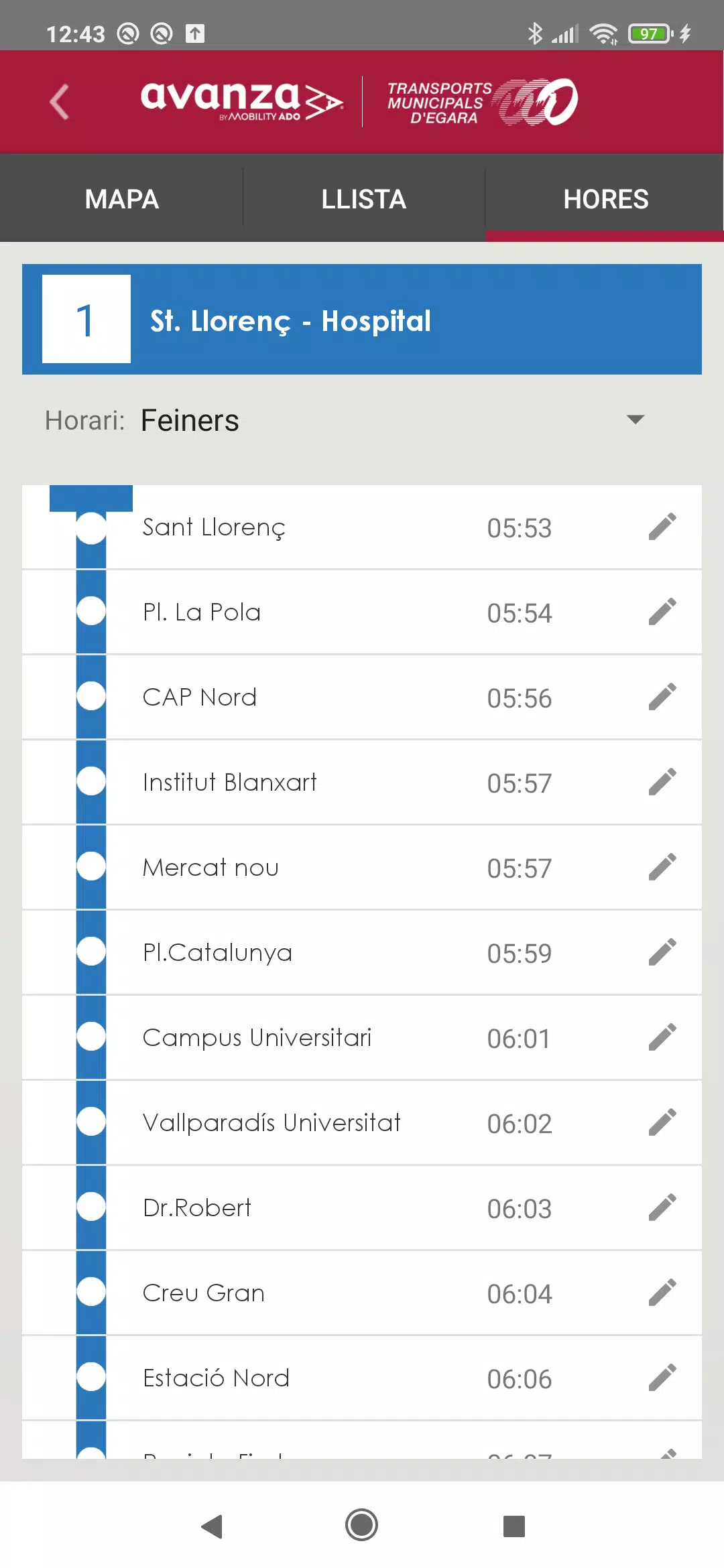Tap the line 1 St. Llorenç - Hospital header

362,319
